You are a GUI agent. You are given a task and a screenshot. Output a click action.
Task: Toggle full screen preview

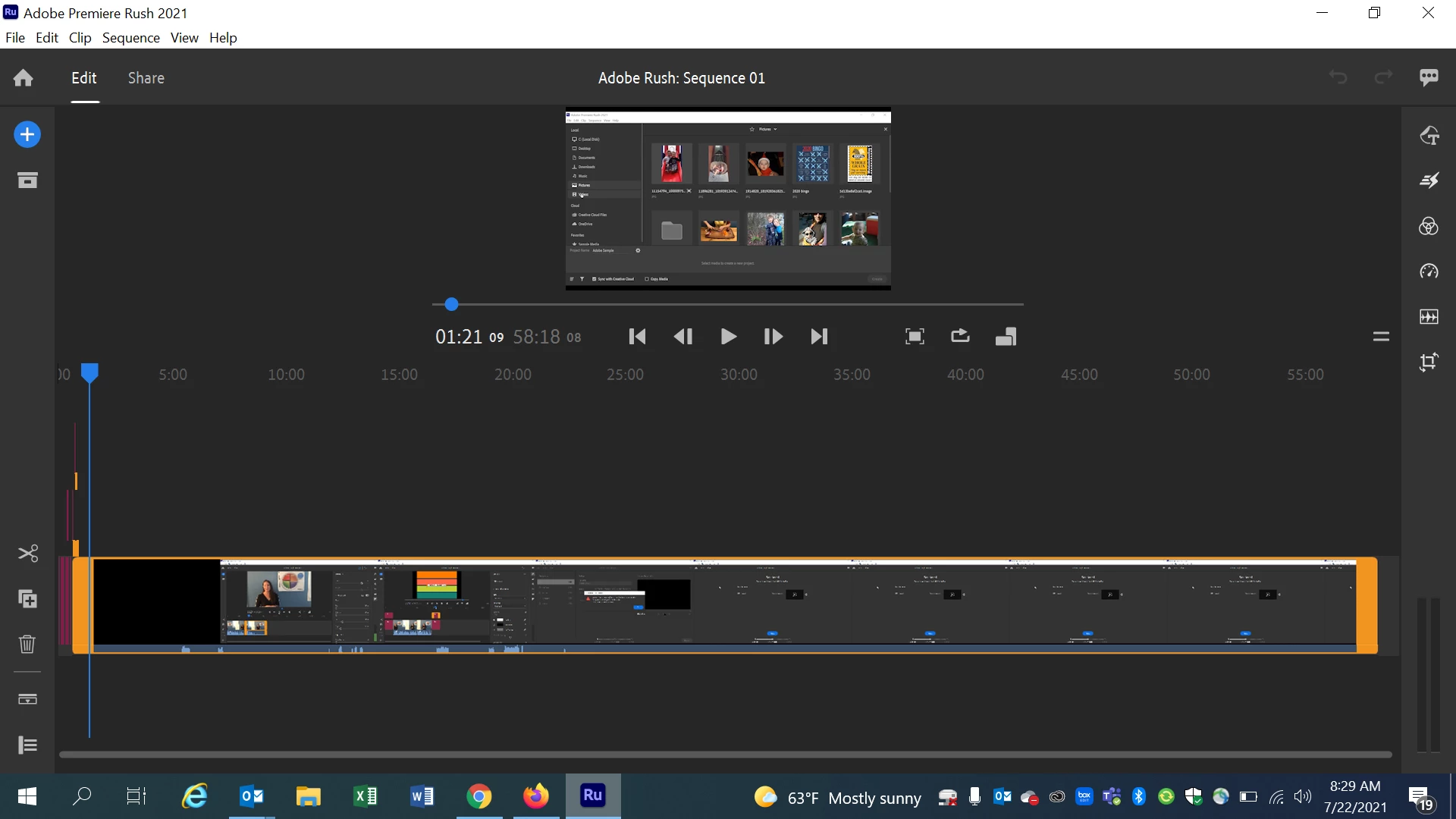(x=915, y=336)
